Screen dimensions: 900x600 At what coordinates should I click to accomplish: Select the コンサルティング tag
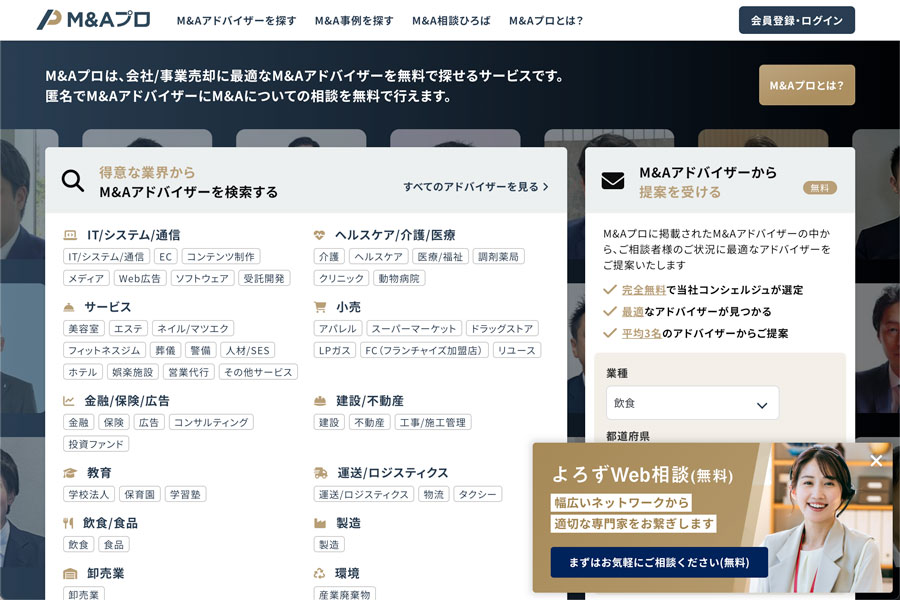[x=211, y=423]
